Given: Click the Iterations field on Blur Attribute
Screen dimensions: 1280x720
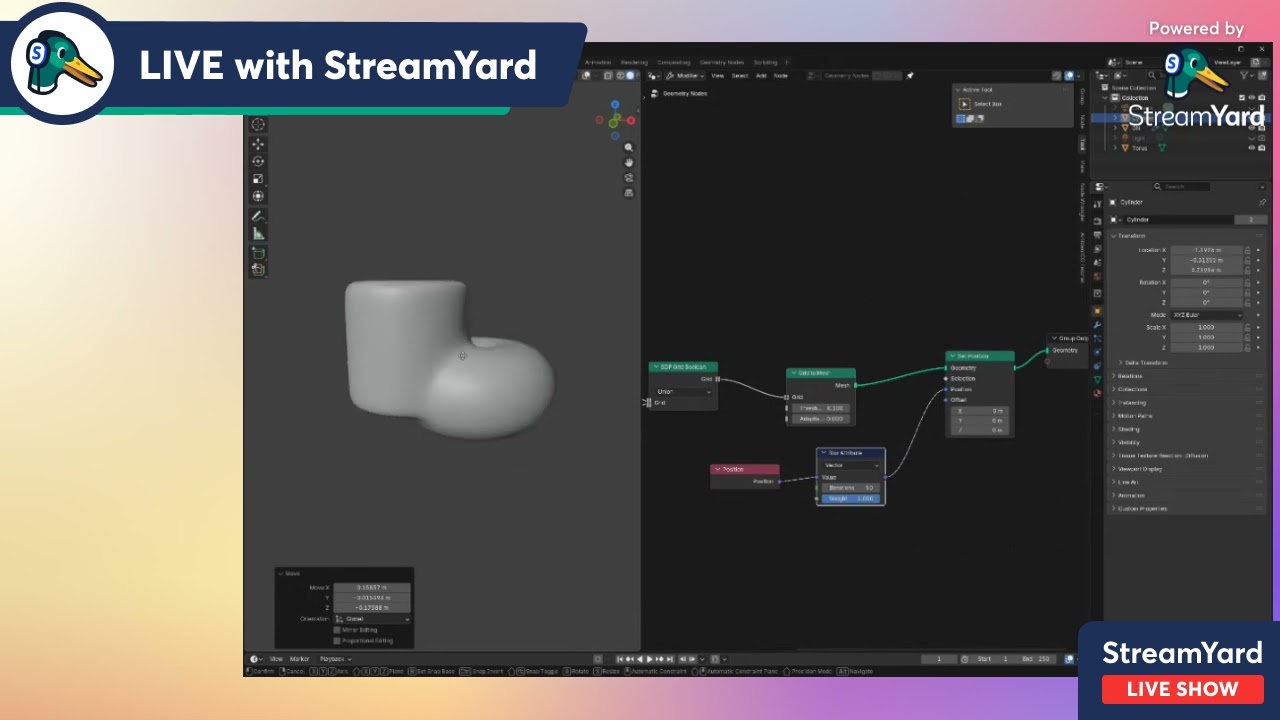Looking at the screenshot, I should coord(851,487).
